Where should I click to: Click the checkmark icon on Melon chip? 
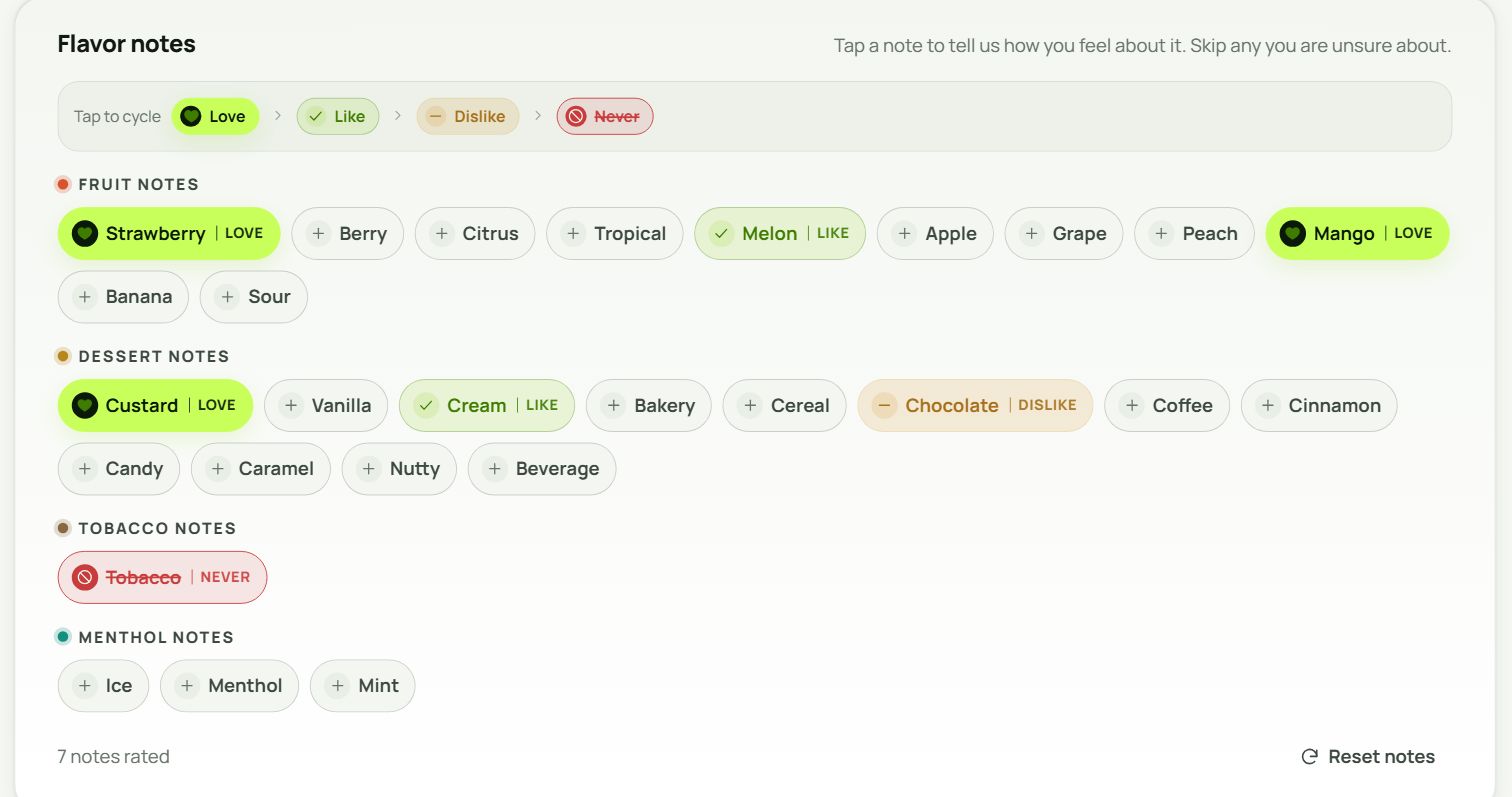[x=721, y=233]
